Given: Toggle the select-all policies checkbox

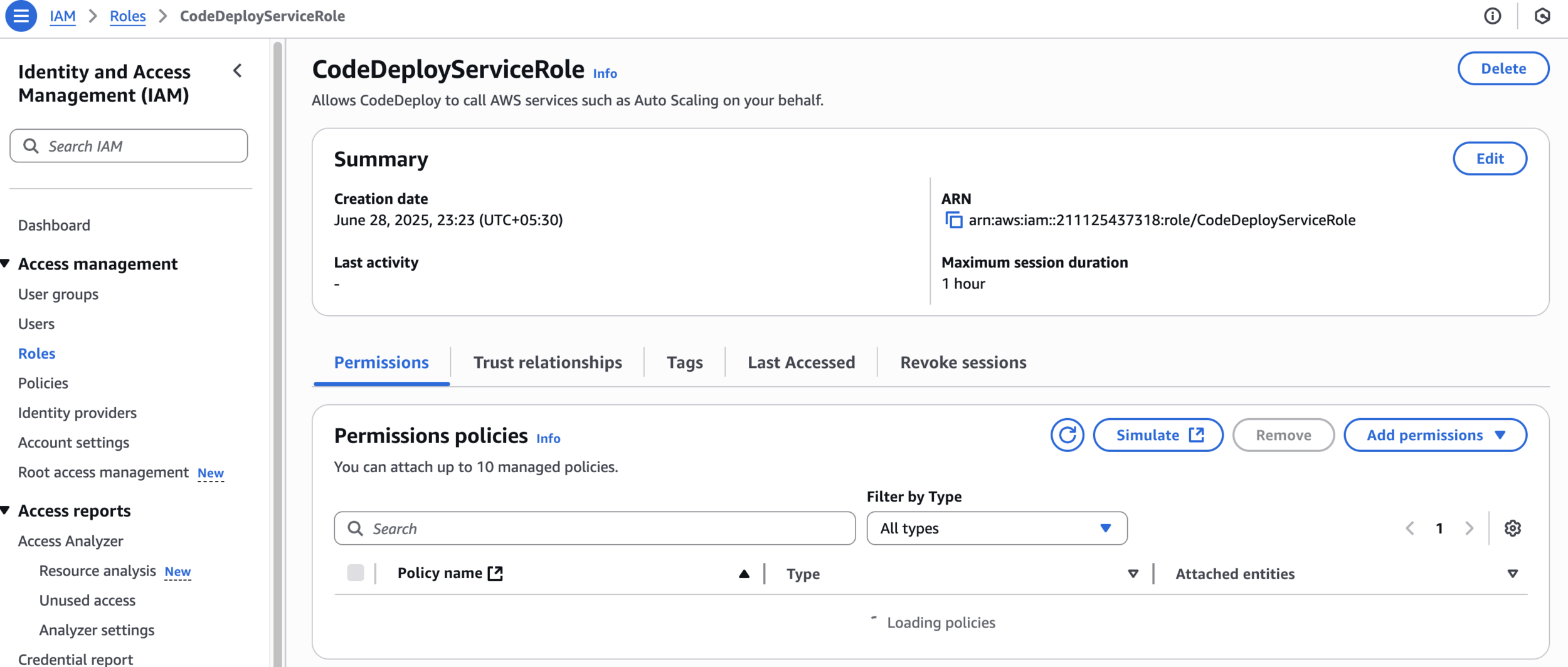Looking at the screenshot, I should point(356,573).
